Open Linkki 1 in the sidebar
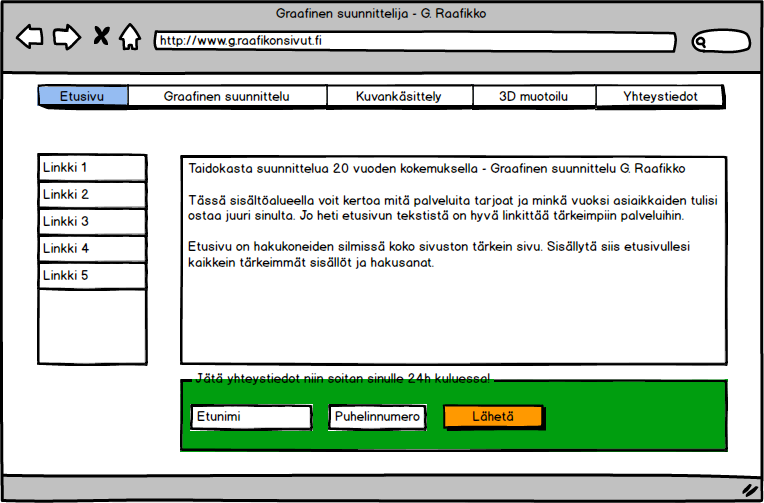This screenshot has width=764, height=503. tap(92, 168)
